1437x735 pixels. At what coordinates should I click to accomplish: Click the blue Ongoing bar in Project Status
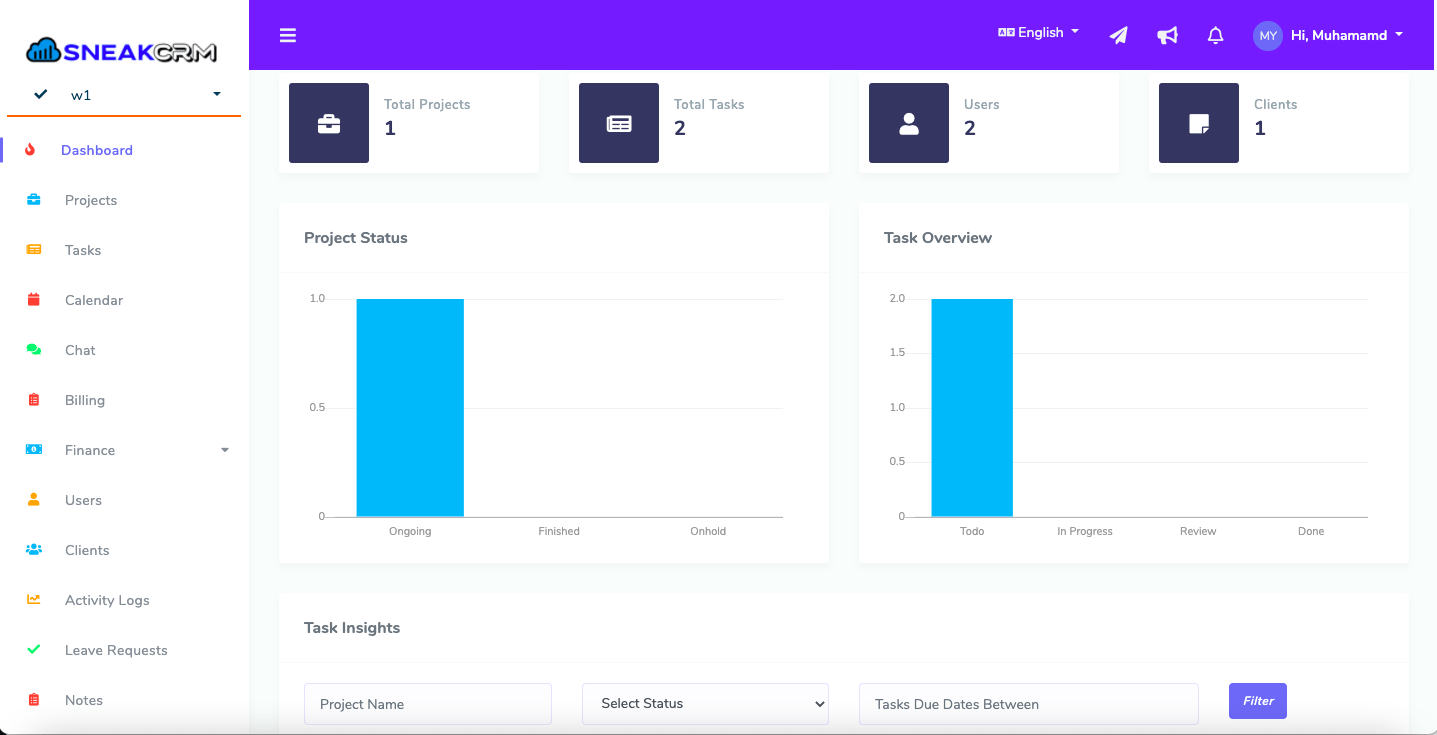tap(410, 407)
